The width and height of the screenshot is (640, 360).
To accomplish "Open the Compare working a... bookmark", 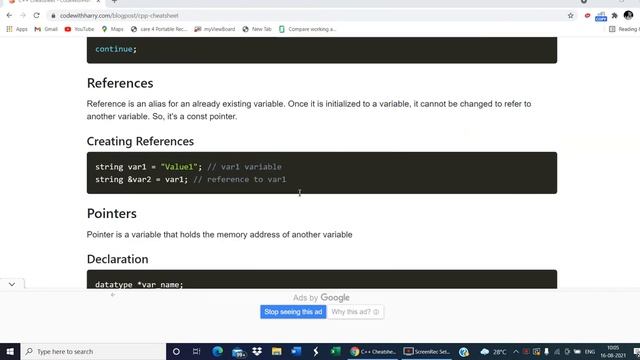I will 307,29.
